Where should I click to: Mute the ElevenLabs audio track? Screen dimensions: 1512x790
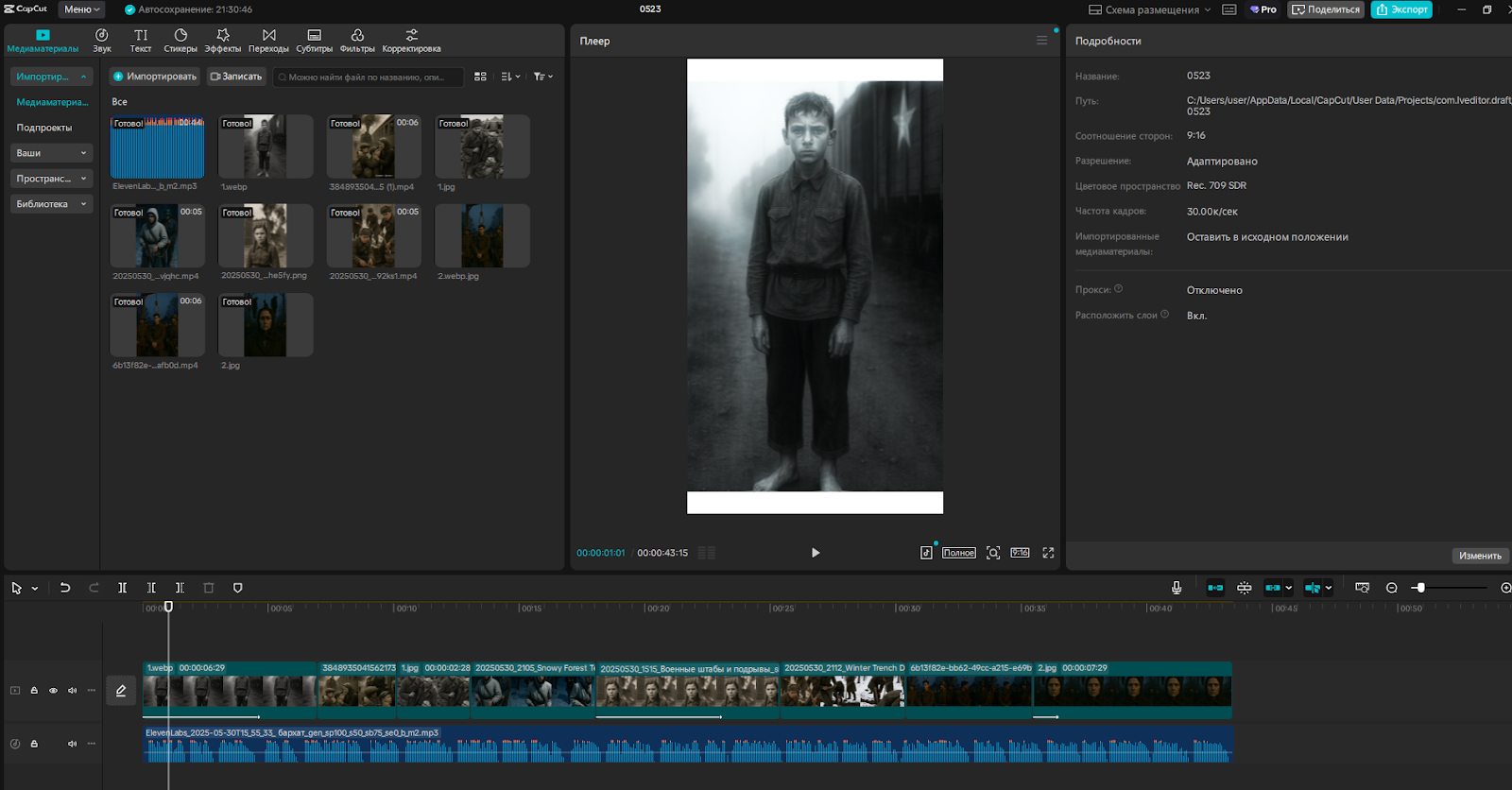pyautogui.click(x=72, y=744)
